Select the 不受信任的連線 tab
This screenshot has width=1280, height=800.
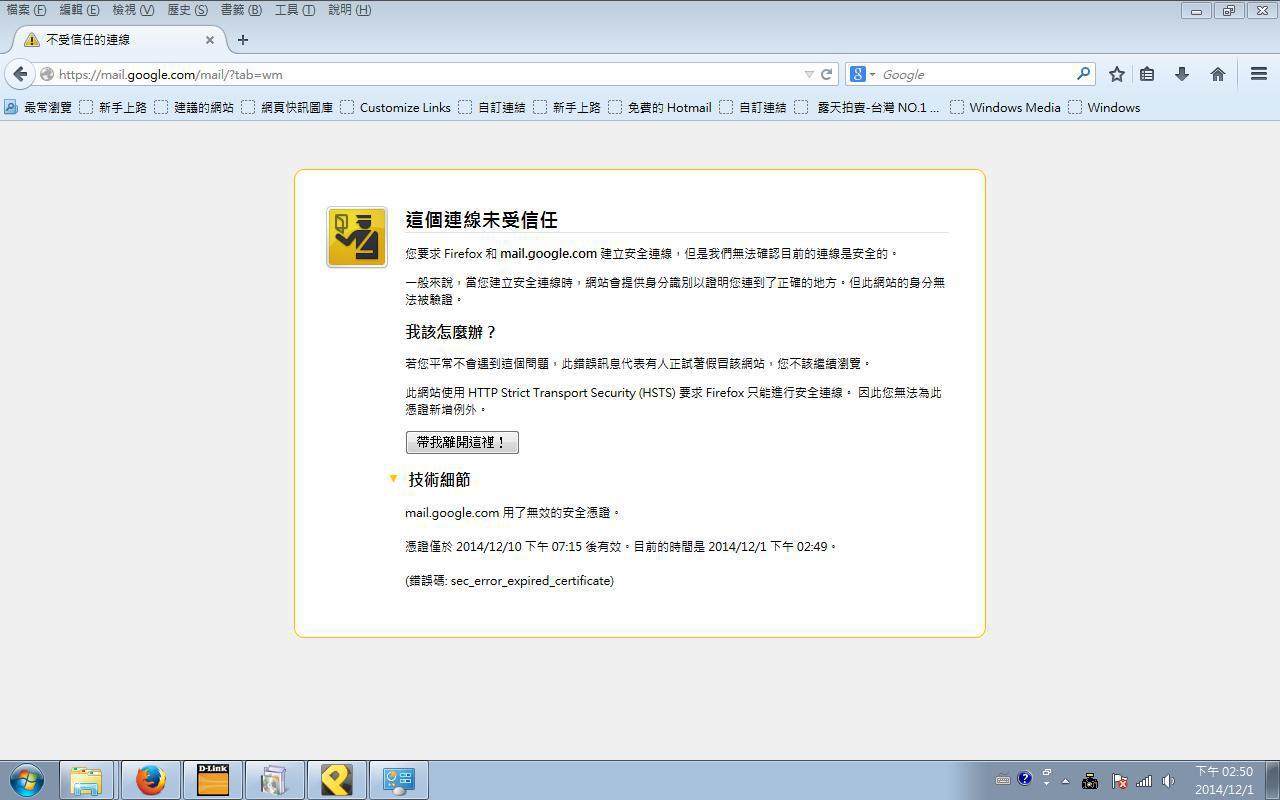click(118, 40)
